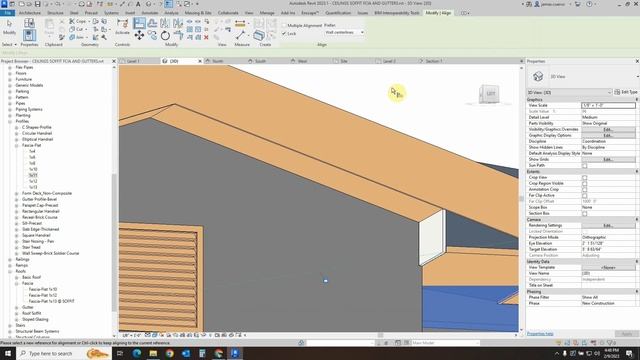Click Edit for Rendering Settings
Viewport: 640px width, 360px height.
[x=608, y=225]
